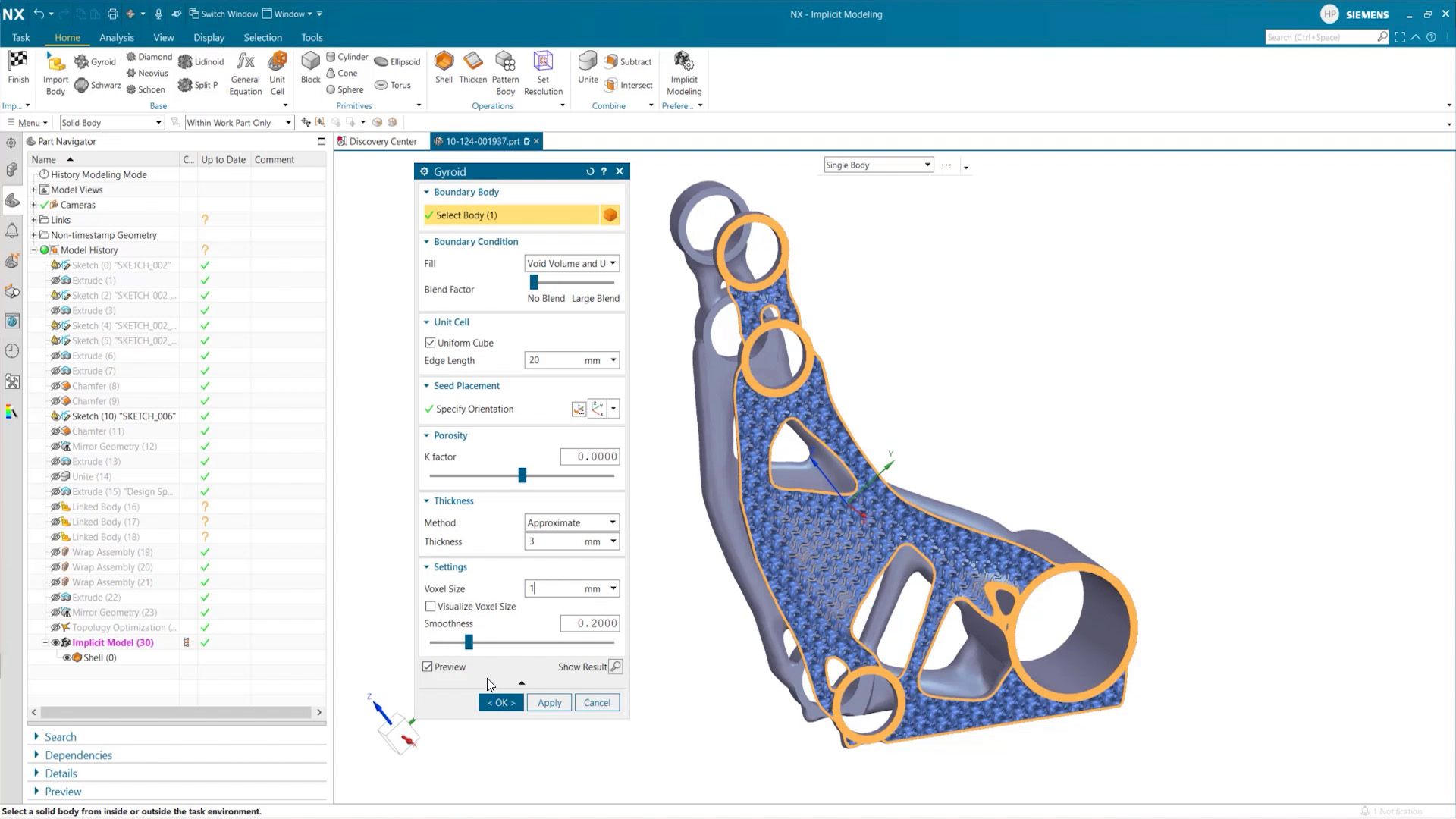The height and width of the screenshot is (819, 1456).
Task: Open the Solid Body filter dropdown
Action: click(111, 122)
